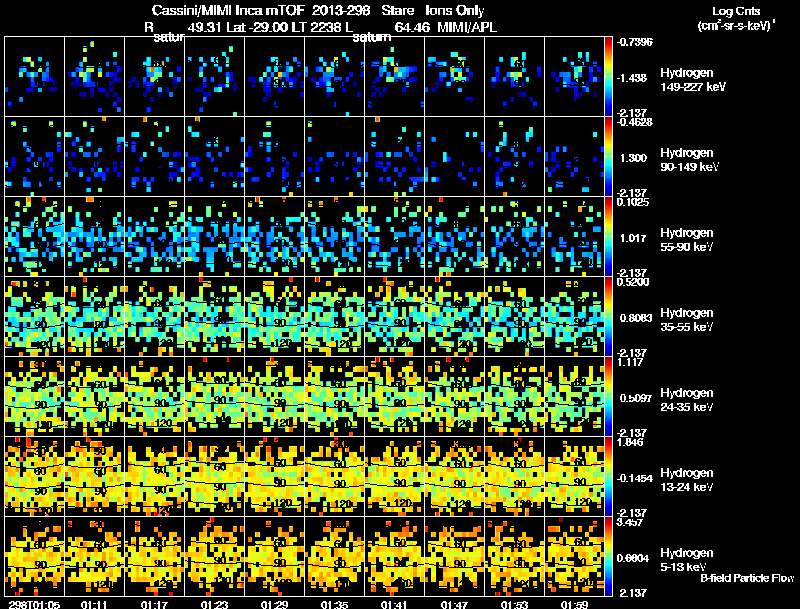This screenshot has height=609, width=800.
Task: Click the 01:41 time axis label
Action: click(x=394, y=604)
